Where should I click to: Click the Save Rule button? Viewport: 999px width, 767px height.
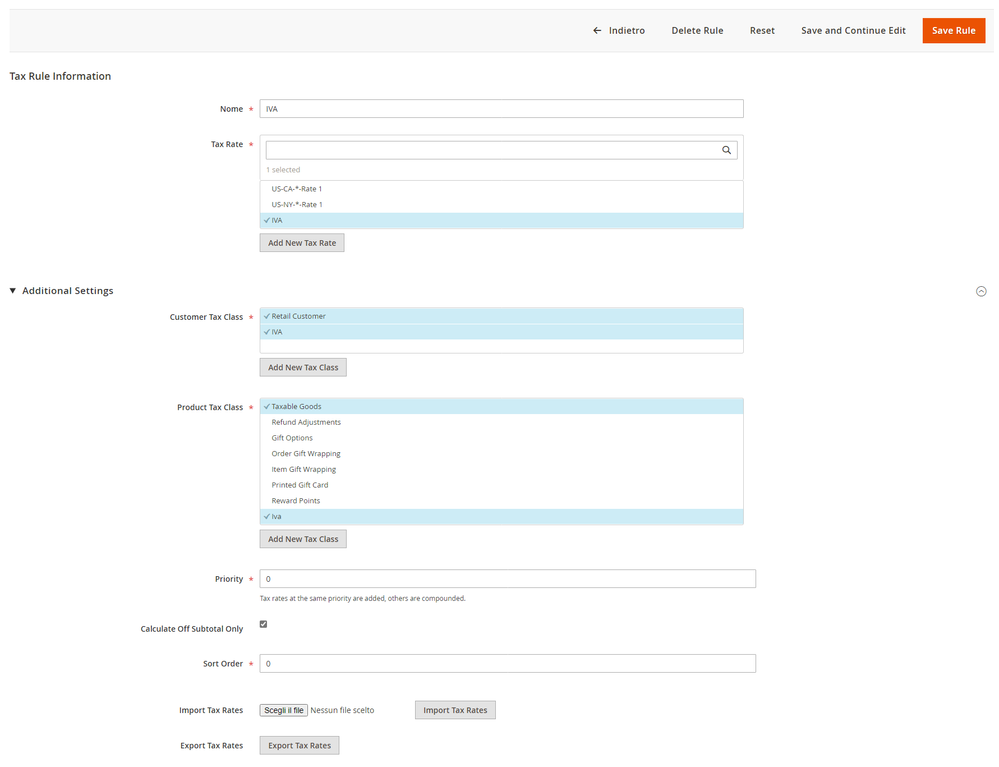click(x=953, y=31)
